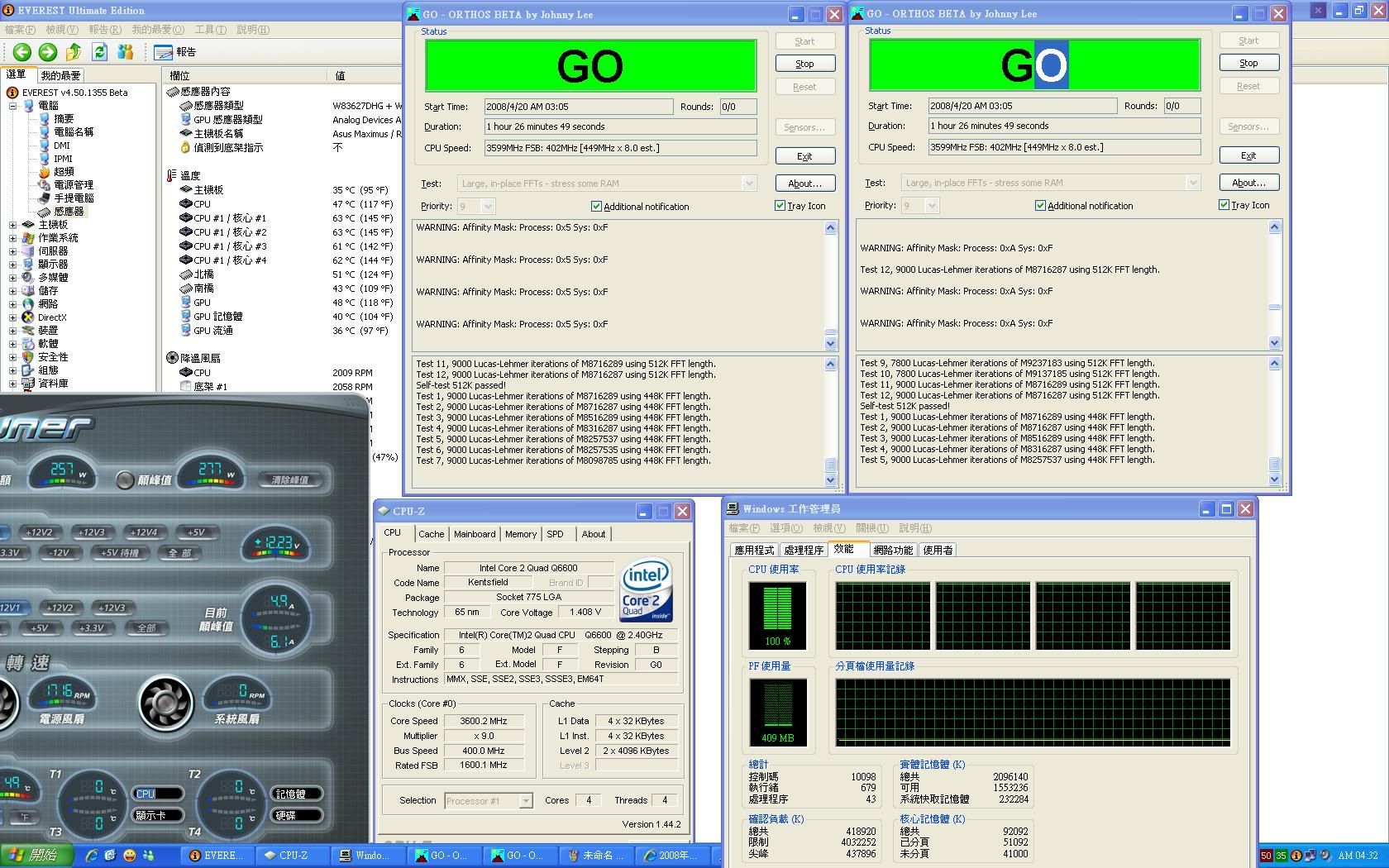
Task: Expand the 主機板 tree node
Action: coord(12,225)
